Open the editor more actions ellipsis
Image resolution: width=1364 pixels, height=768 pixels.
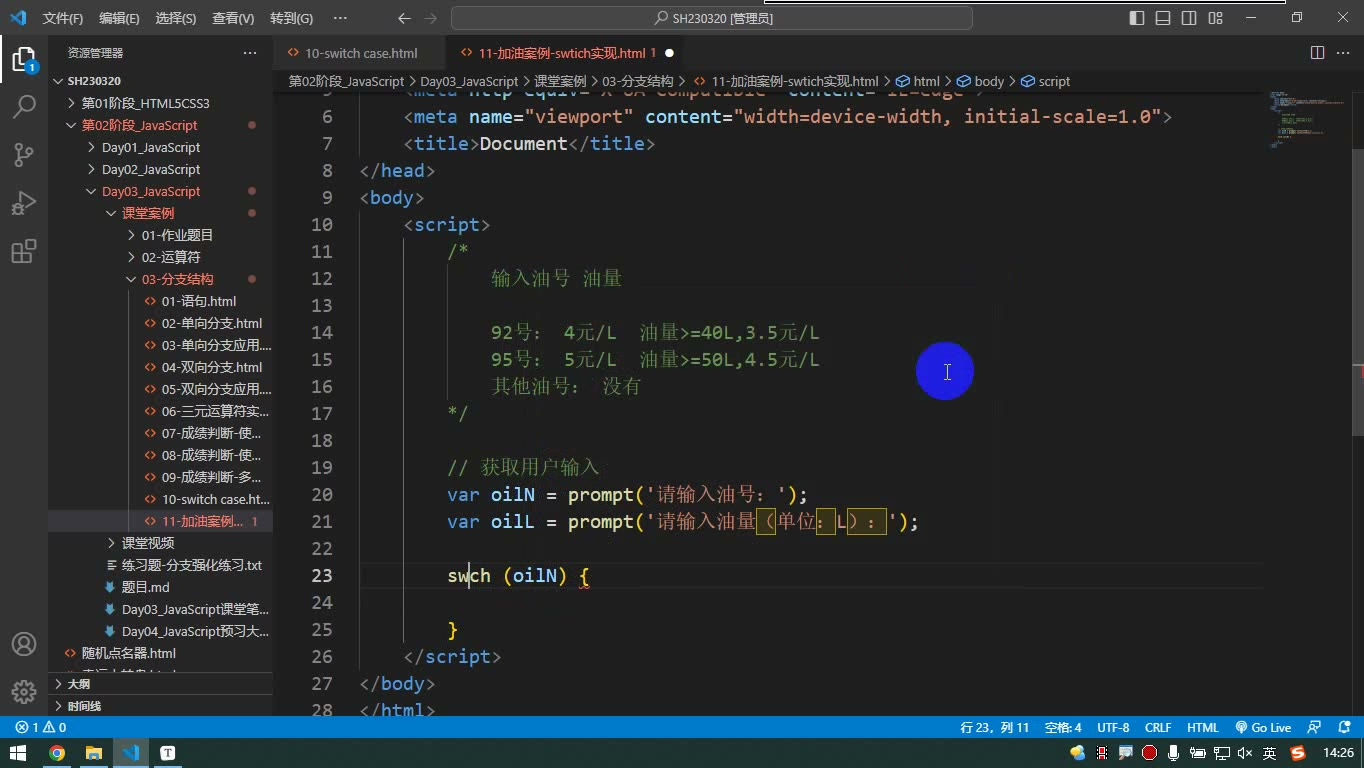point(1344,53)
